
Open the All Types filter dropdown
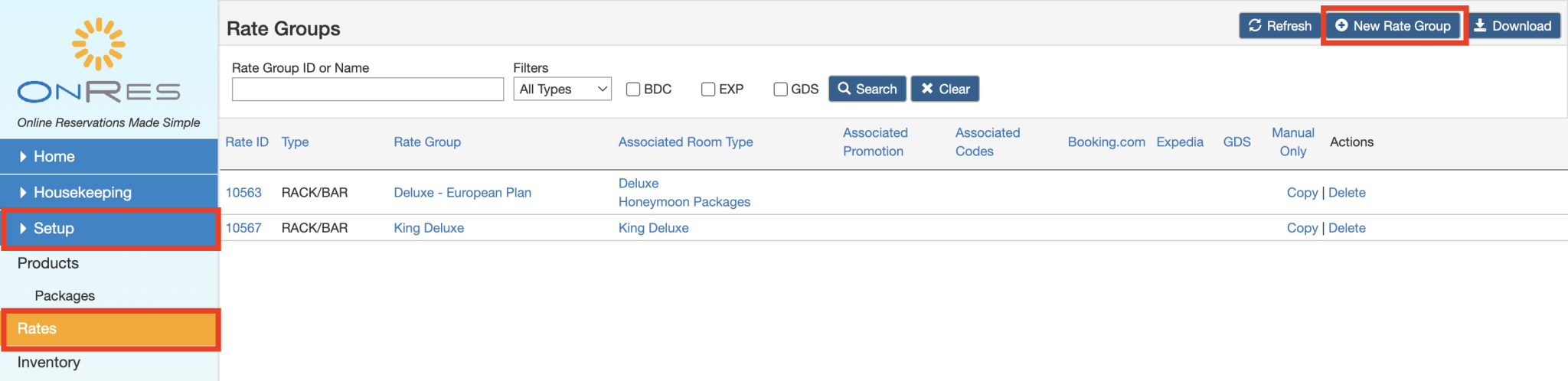[562, 90]
